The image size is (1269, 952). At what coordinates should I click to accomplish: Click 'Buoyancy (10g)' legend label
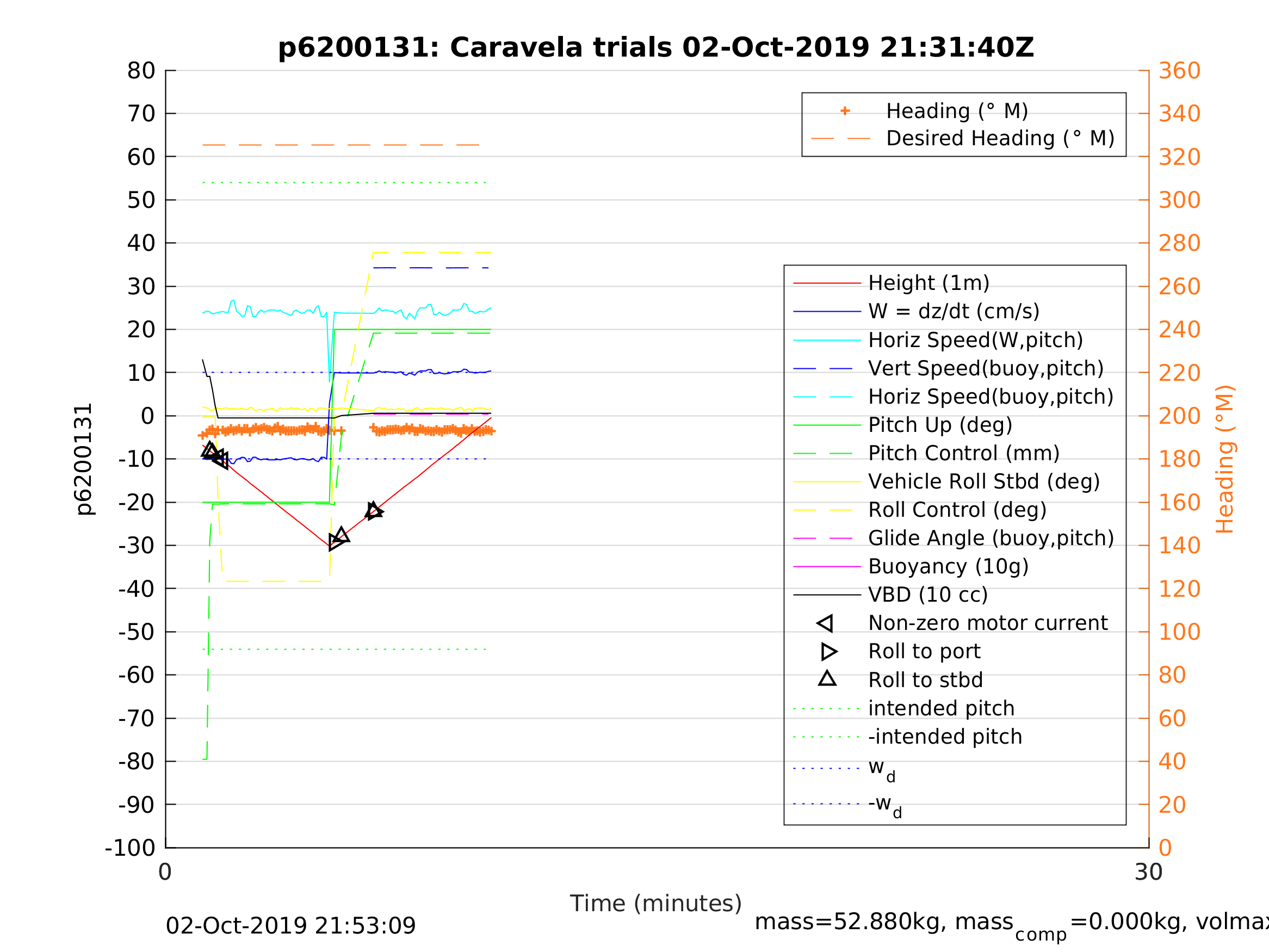pos(948,566)
